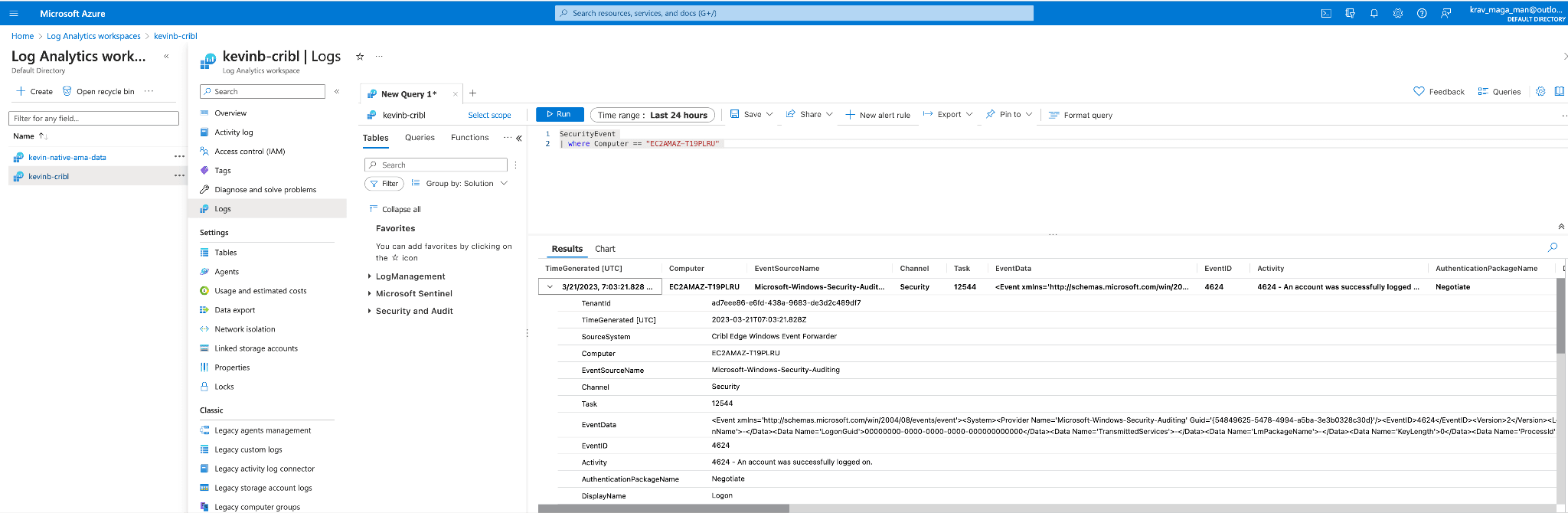Open the Azure hamburger menu

(13, 13)
